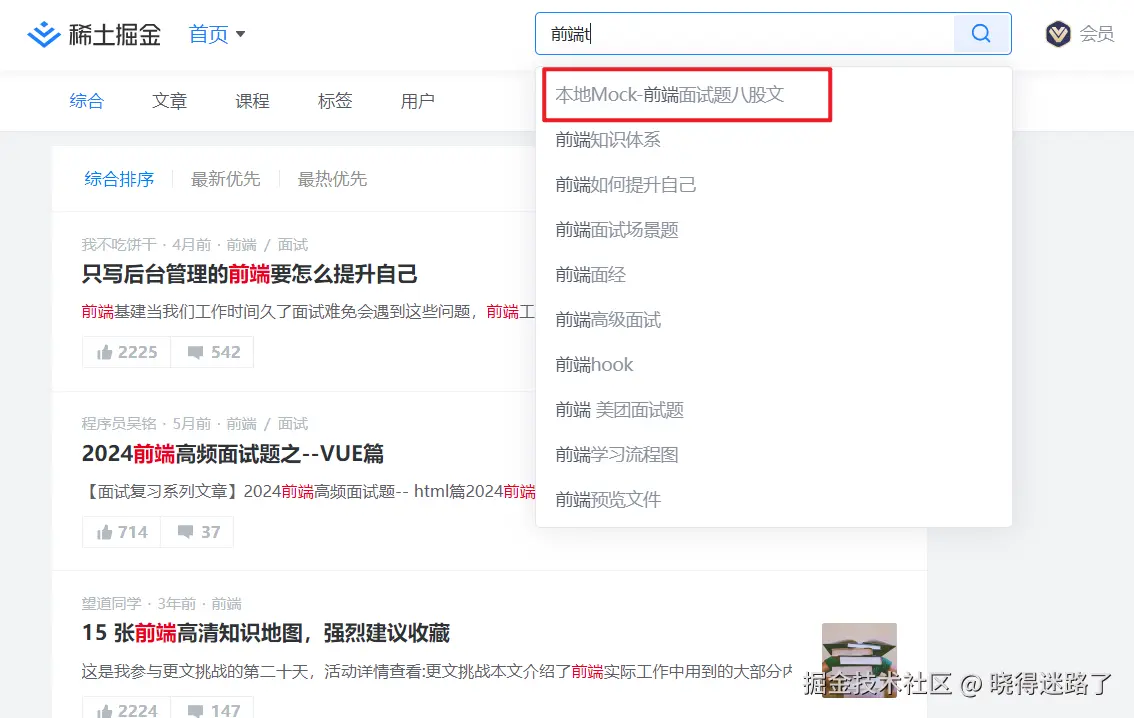Select suggestion 前端学习流程图
Image resolution: width=1134 pixels, height=718 pixels.
(x=773, y=455)
